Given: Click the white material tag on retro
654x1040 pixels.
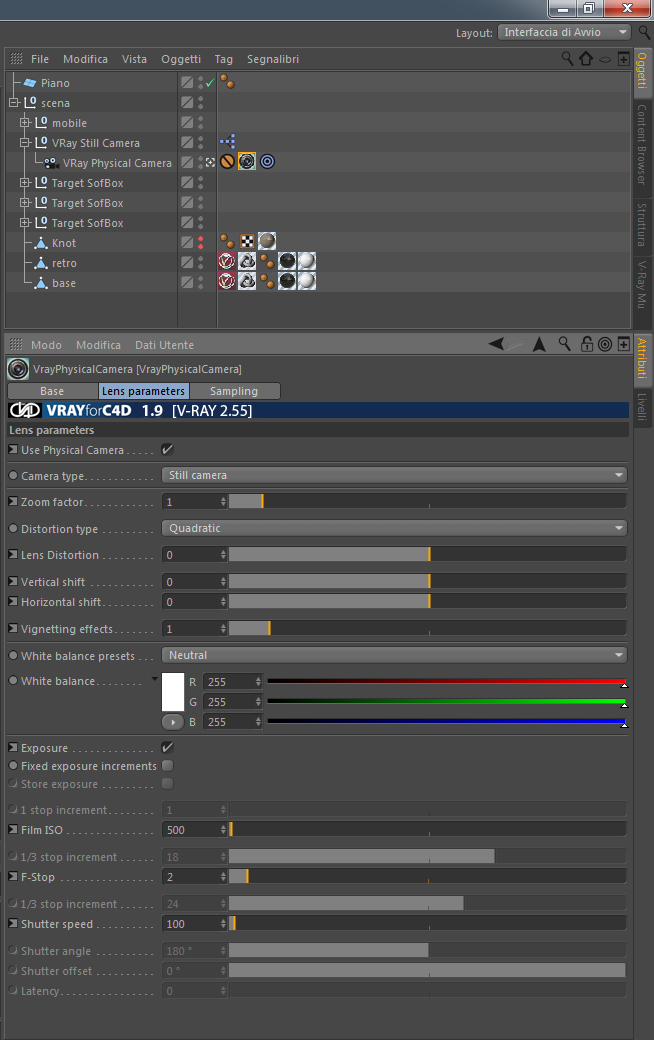Looking at the screenshot, I should (x=306, y=261).
